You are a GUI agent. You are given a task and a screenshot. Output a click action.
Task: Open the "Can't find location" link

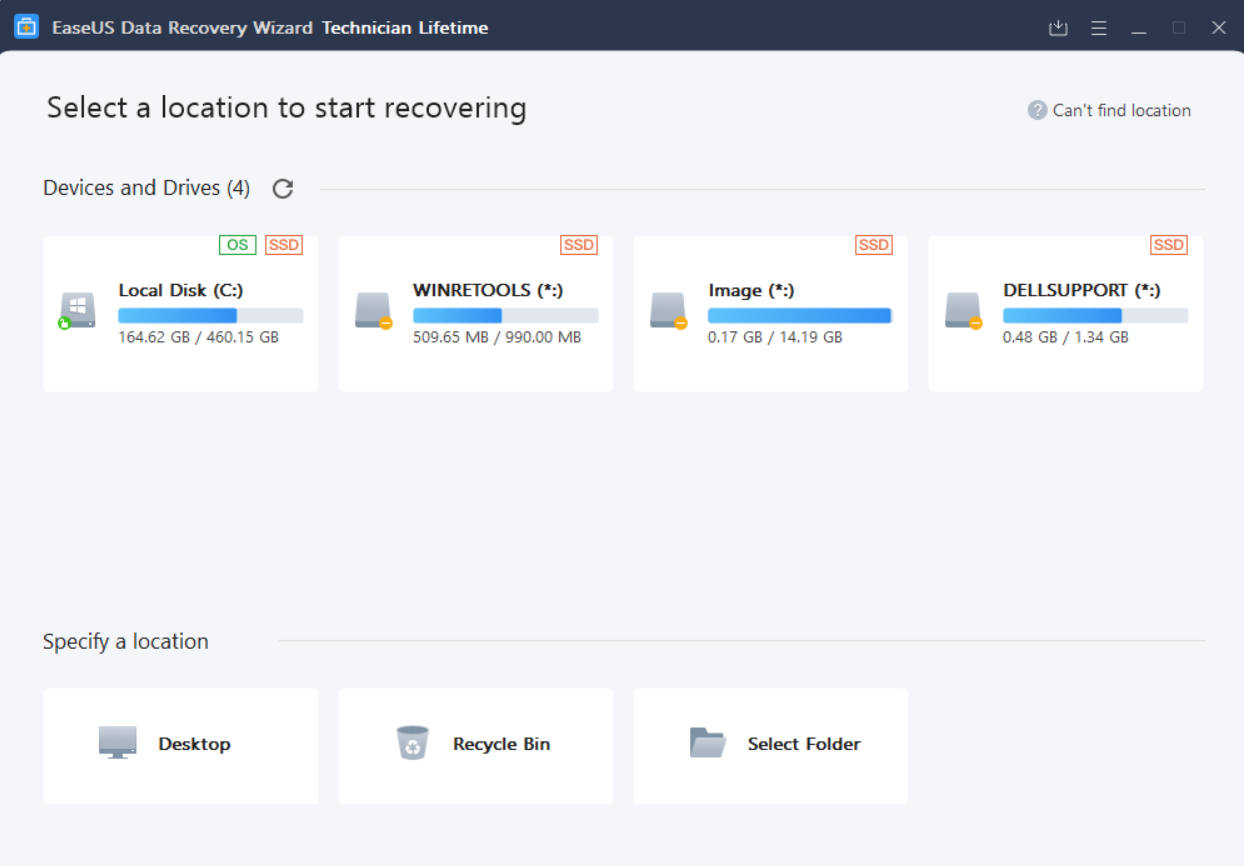[1121, 110]
